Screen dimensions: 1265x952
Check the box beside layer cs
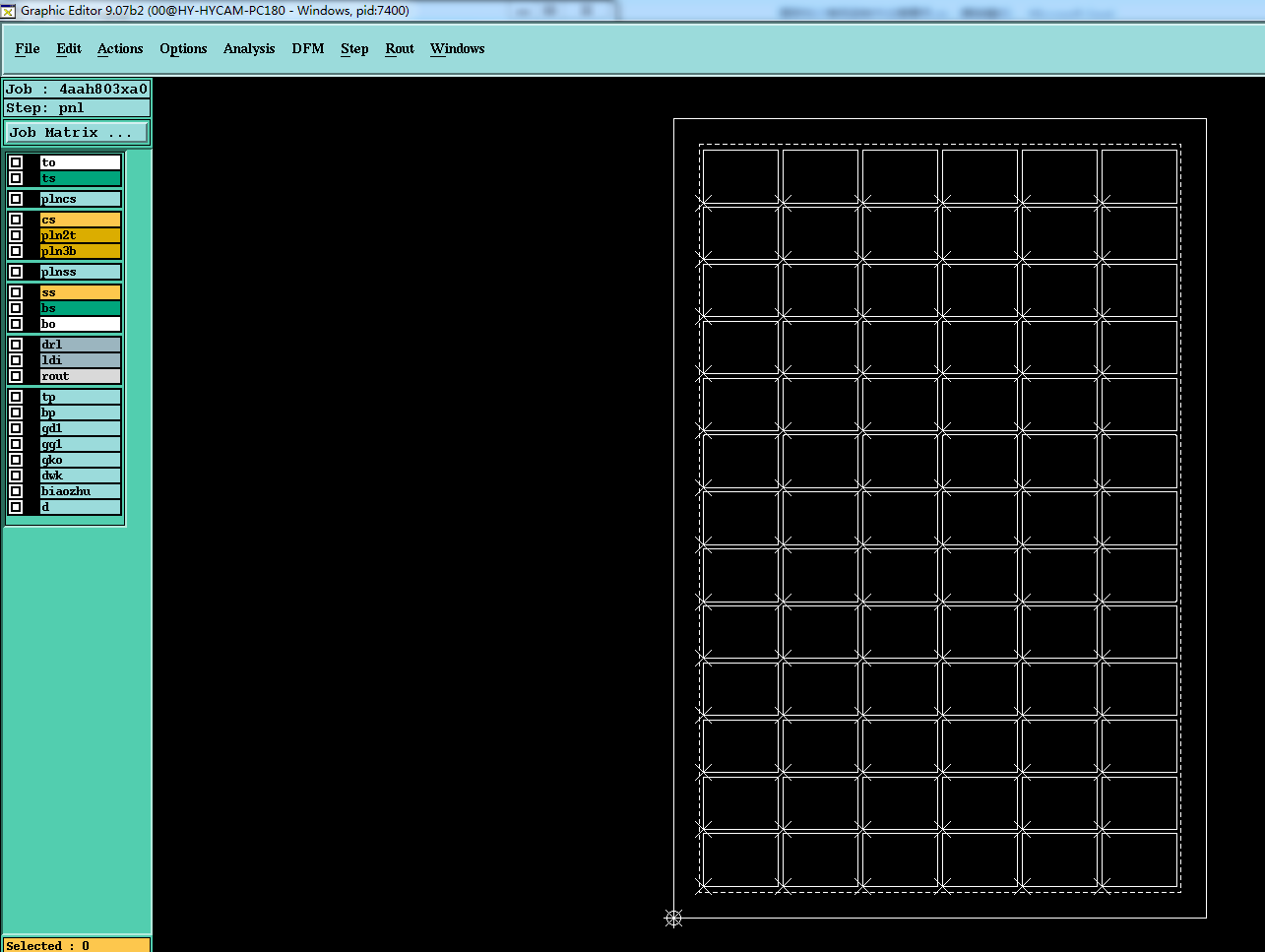(x=16, y=220)
